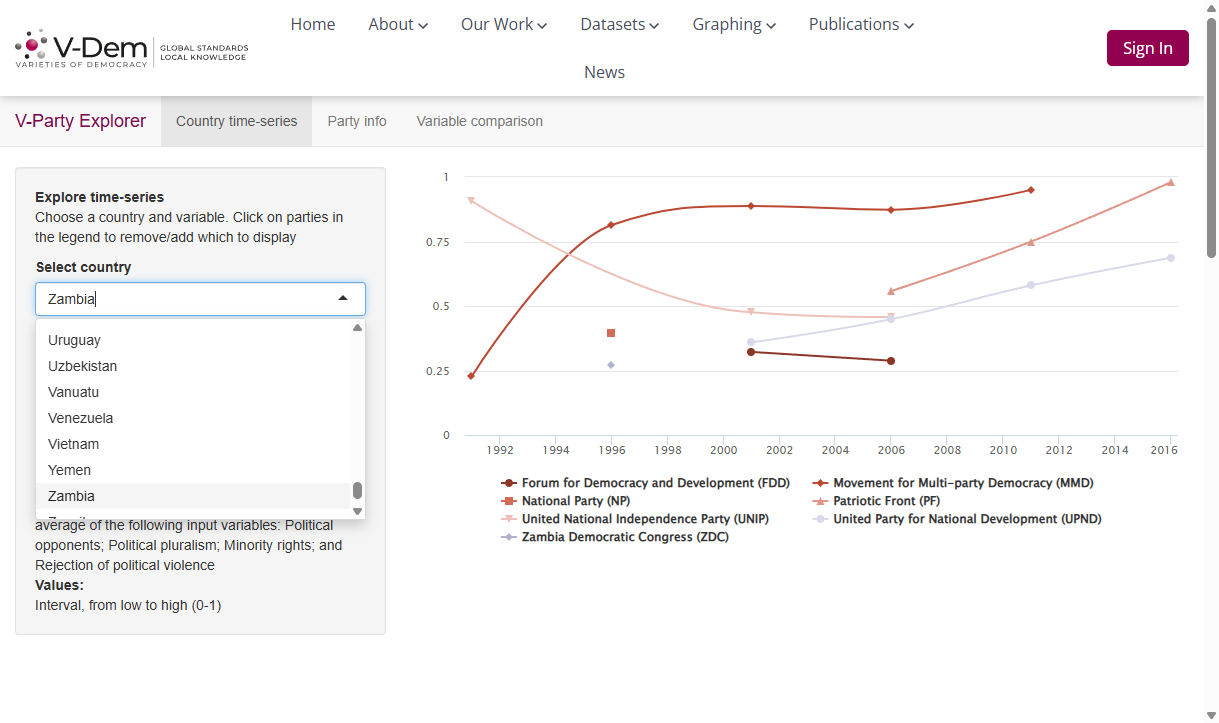Switch to Party info tab
Screen dimensions: 1219x723
[x=357, y=121]
